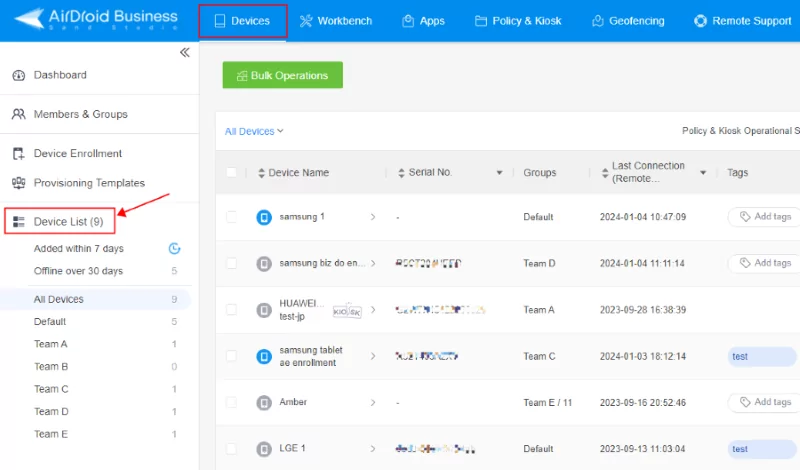This screenshot has height=470, width=800.
Task: Select Team D group in sidebar
Action: coord(51,411)
